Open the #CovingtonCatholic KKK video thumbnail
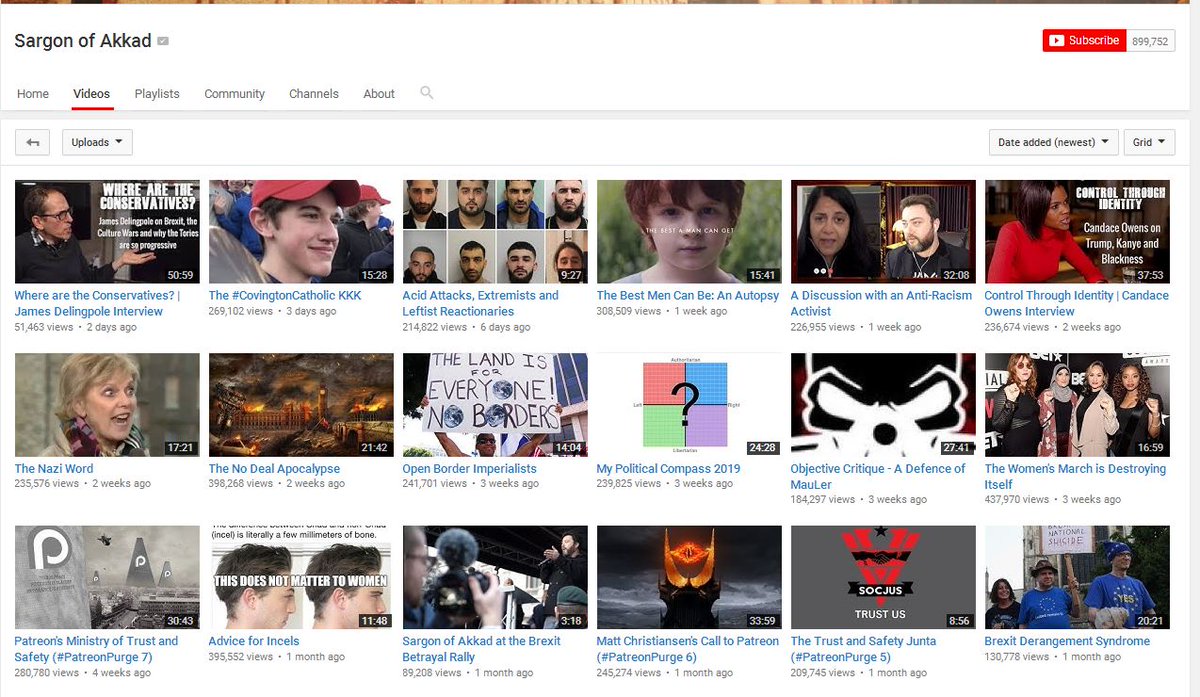The image size is (1200, 697). (301, 232)
